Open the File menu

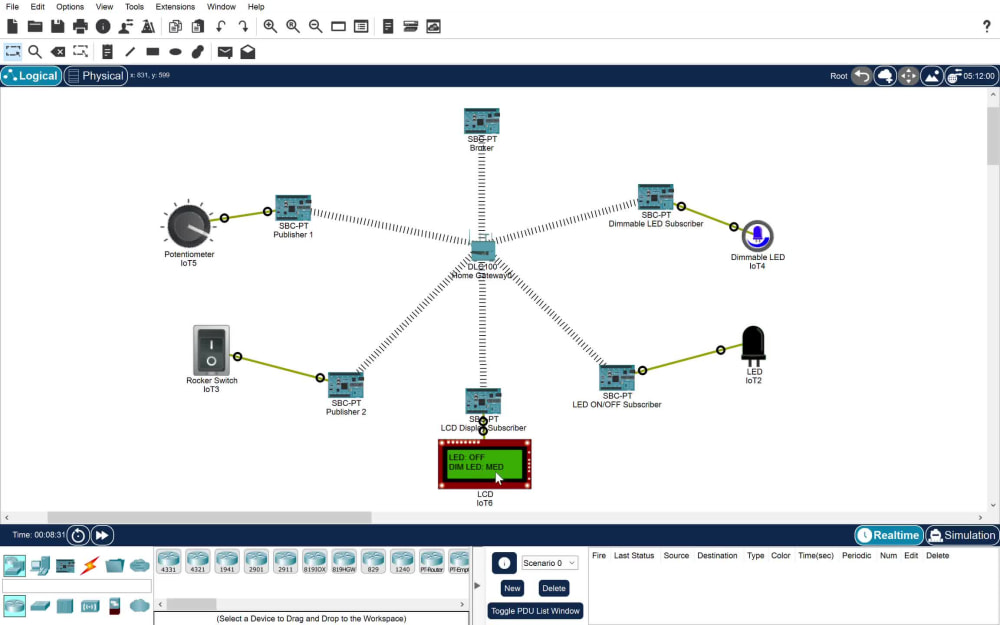point(12,6)
